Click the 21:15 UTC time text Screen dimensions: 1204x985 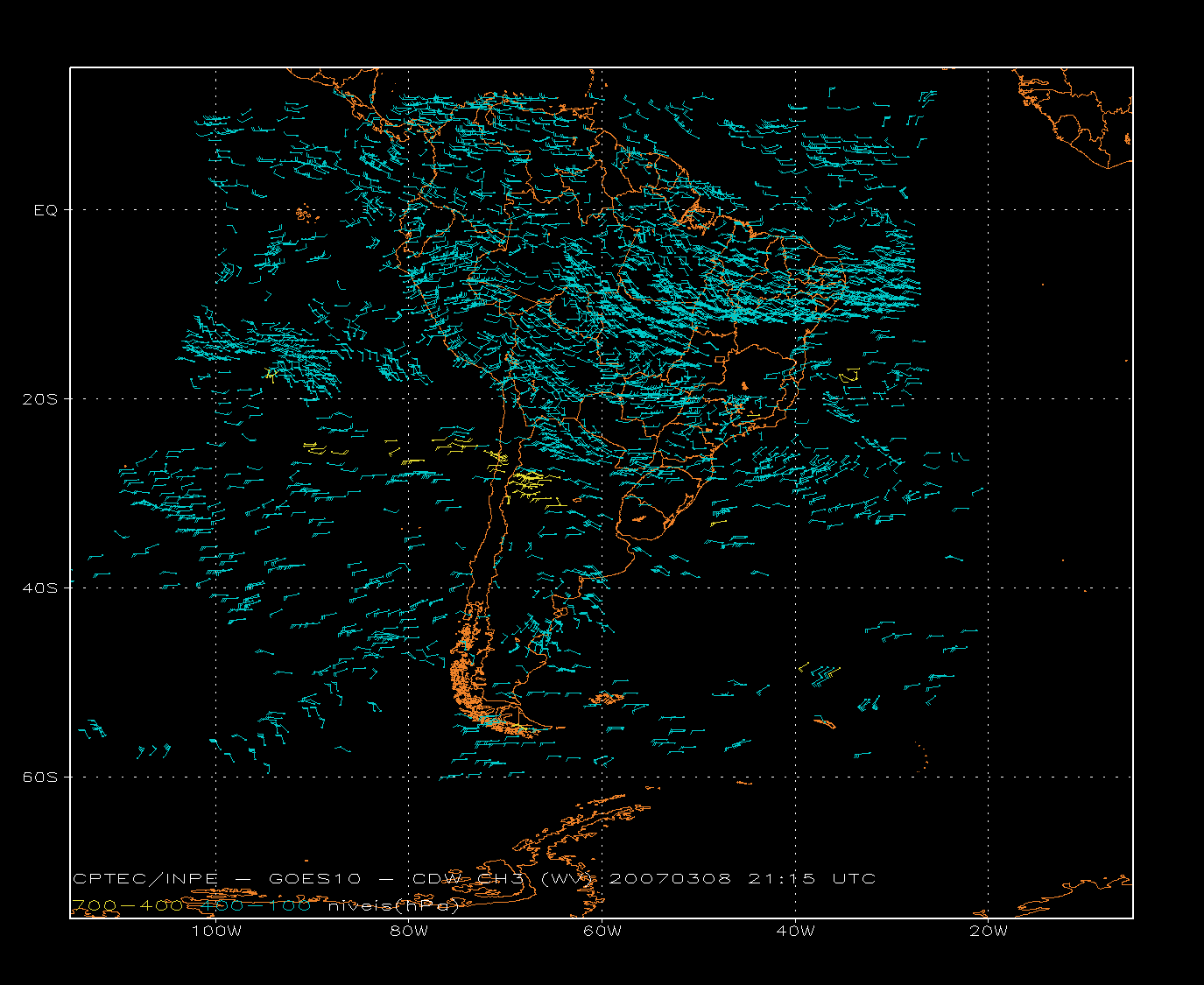[812, 879]
